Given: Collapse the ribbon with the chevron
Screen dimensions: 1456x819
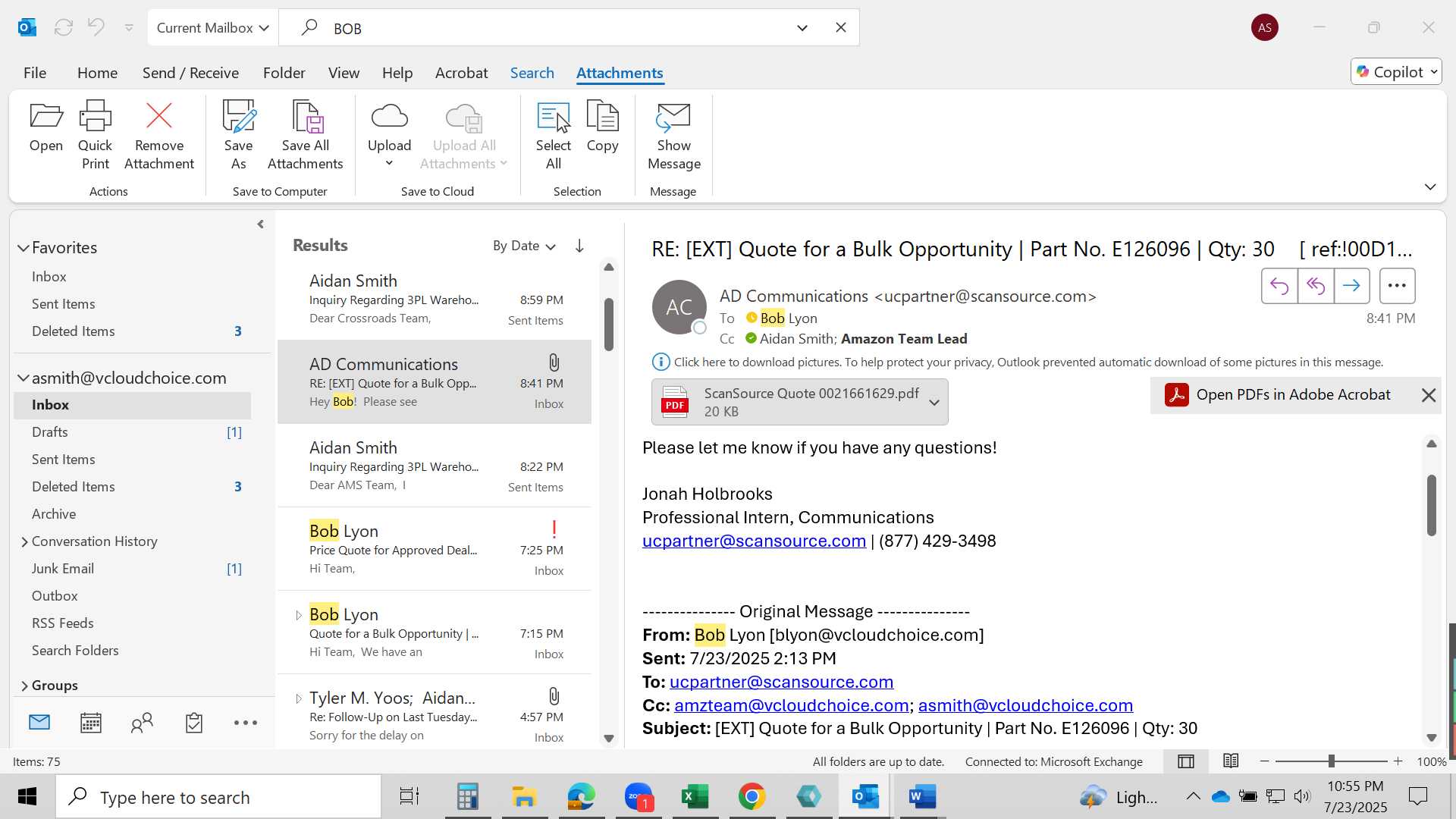Looking at the screenshot, I should 1430,187.
